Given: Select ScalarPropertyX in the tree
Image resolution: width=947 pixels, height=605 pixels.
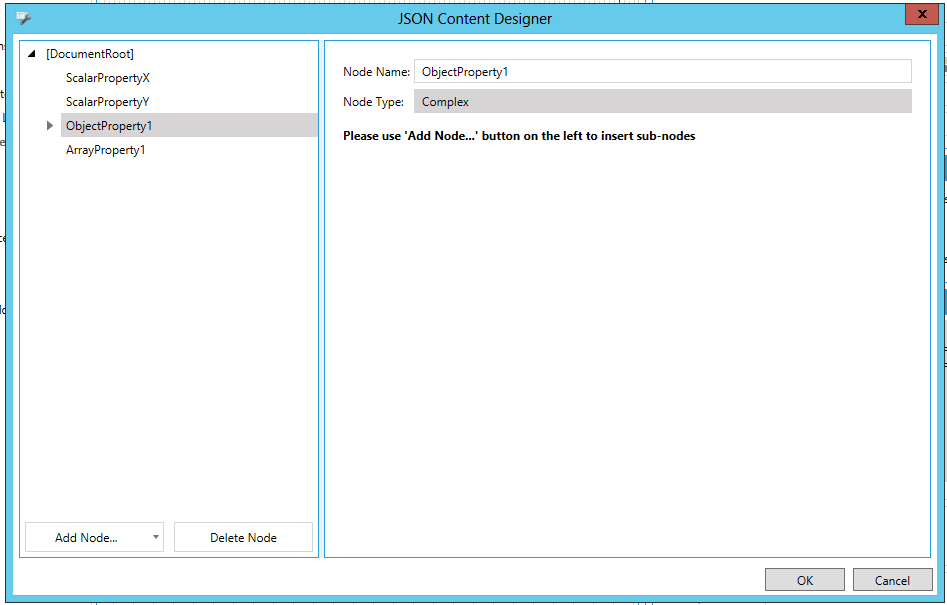Looking at the screenshot, I should coord(108,78).
